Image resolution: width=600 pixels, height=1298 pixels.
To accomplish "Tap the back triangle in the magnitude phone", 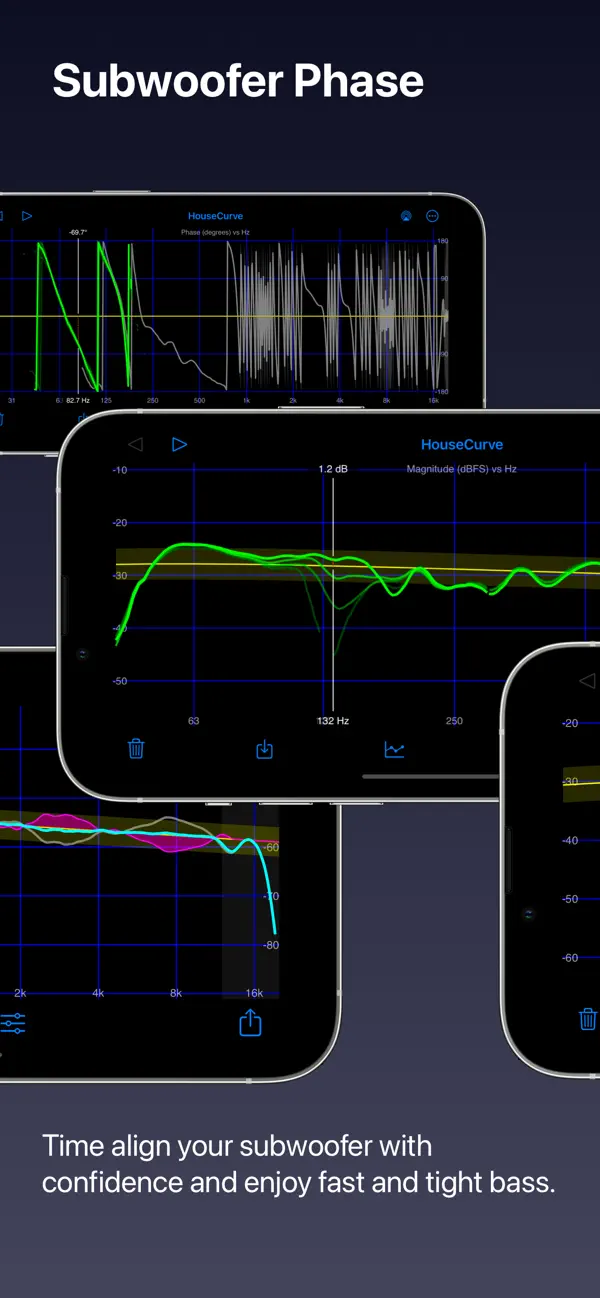I will [x=137, y=444].
